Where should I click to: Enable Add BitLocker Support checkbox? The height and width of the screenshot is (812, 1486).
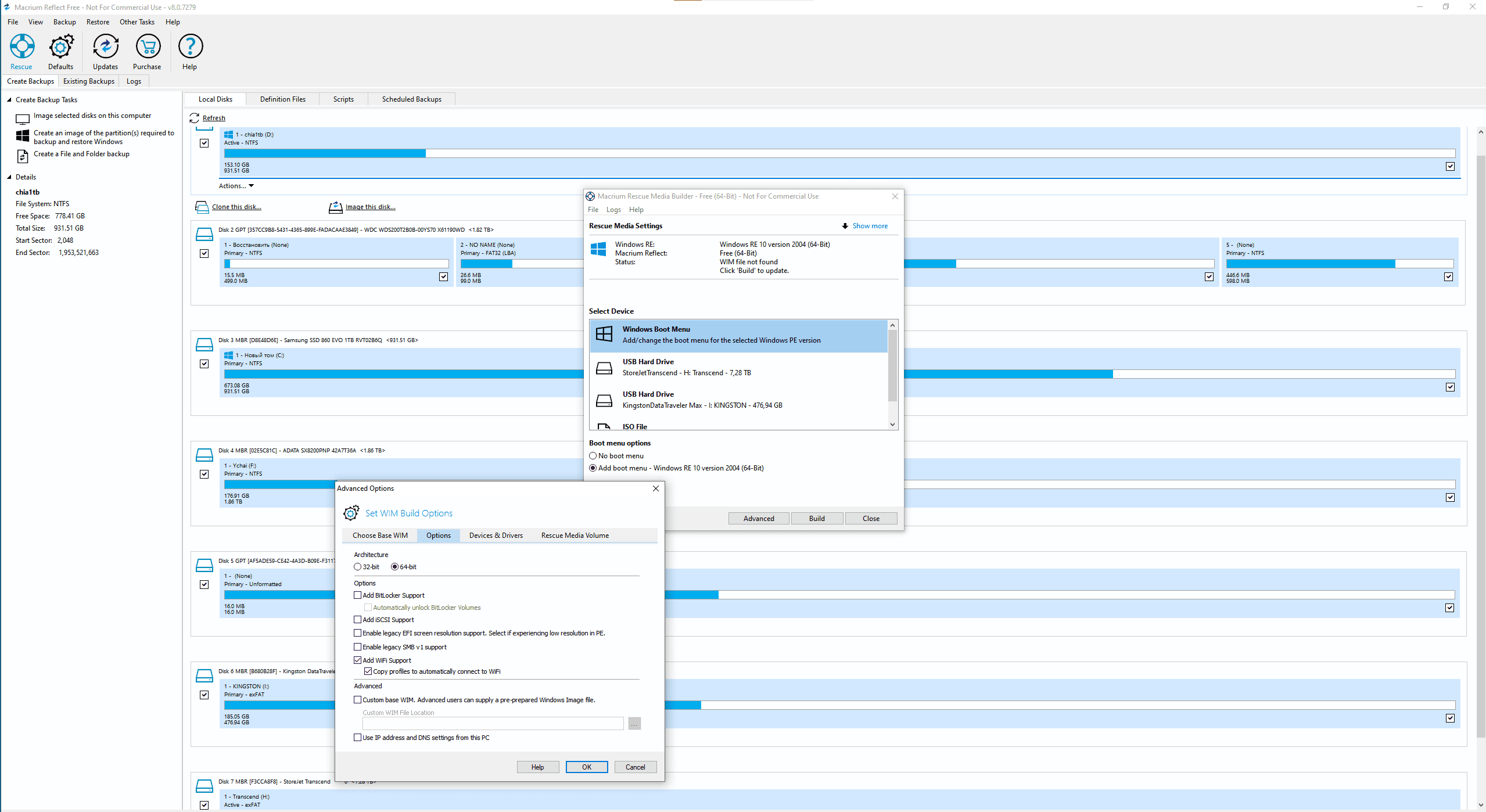point(358,595)
